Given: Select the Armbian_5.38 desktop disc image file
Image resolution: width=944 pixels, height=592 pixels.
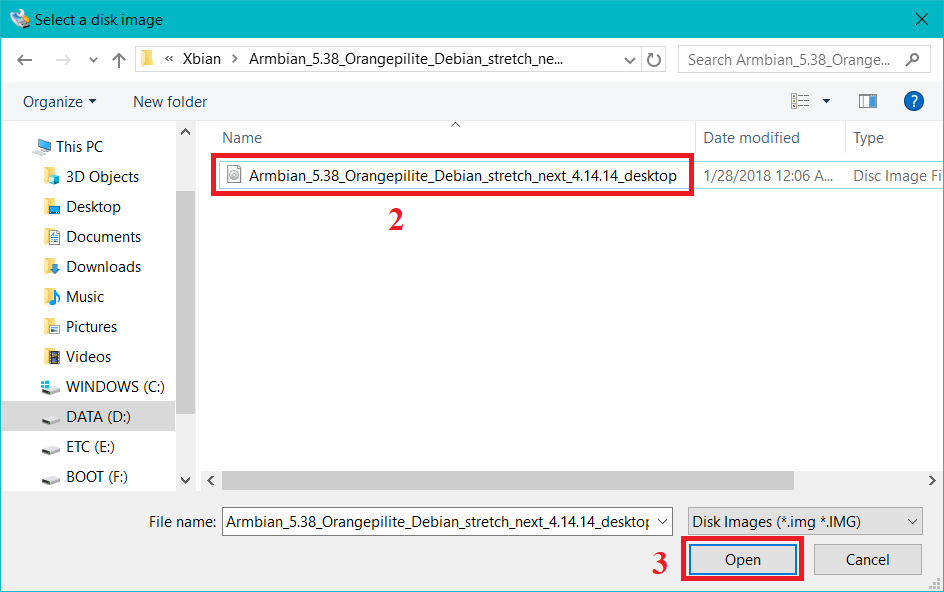Looking at the screenshot, I should 463,175.
